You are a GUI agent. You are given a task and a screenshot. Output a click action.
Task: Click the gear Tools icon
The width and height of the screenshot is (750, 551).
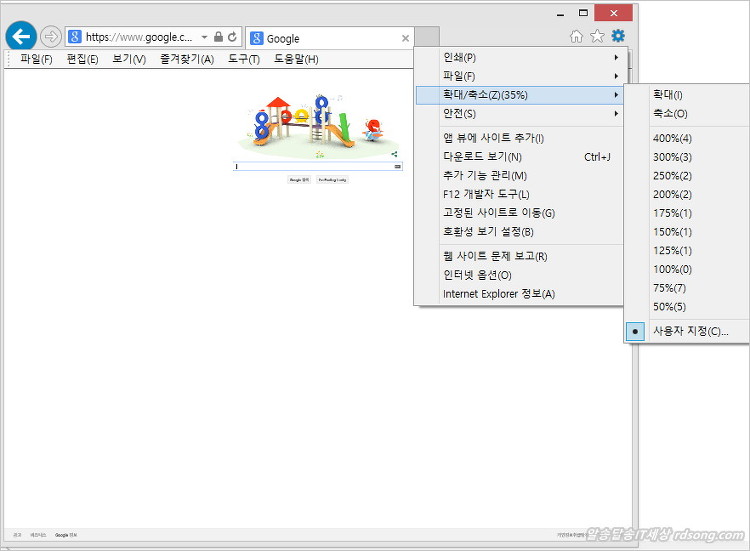pyautogui.click(x=618, y=37)
